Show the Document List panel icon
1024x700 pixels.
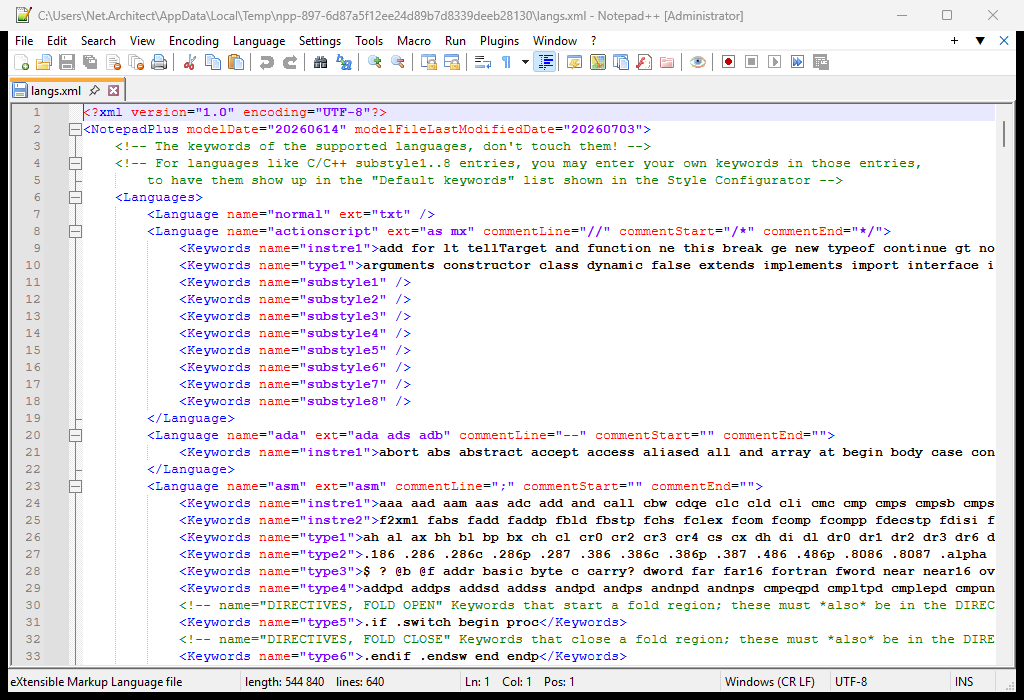(x=620, y=62)
